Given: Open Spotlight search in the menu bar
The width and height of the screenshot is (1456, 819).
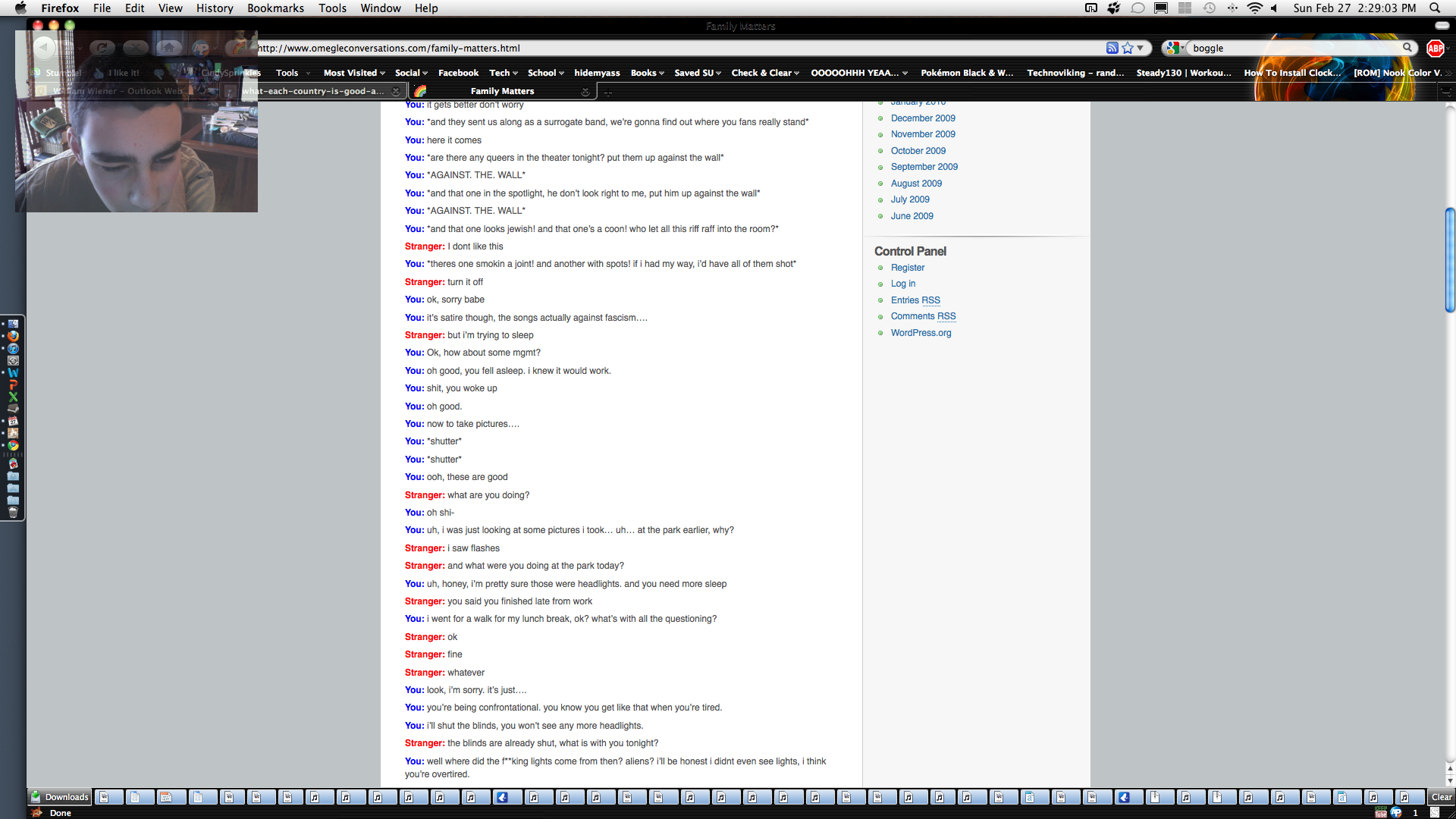Looking at the screenshot, I should point(1435,8).
